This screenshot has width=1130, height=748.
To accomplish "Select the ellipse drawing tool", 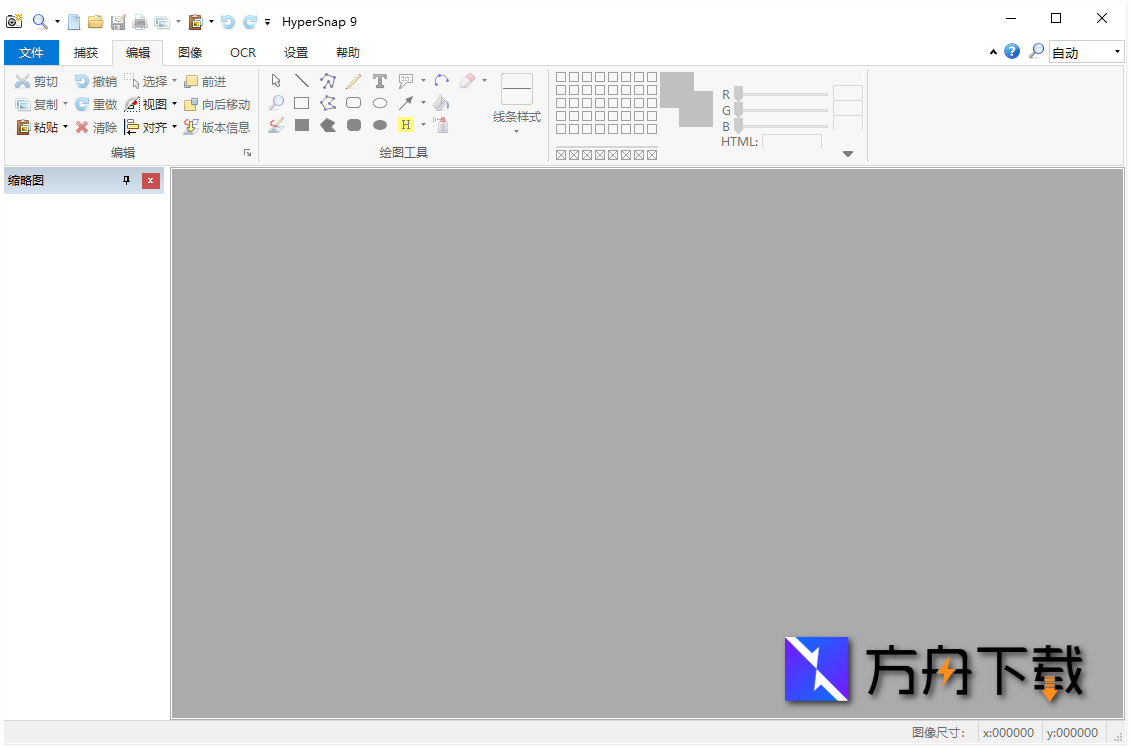I will pos(380,102).
